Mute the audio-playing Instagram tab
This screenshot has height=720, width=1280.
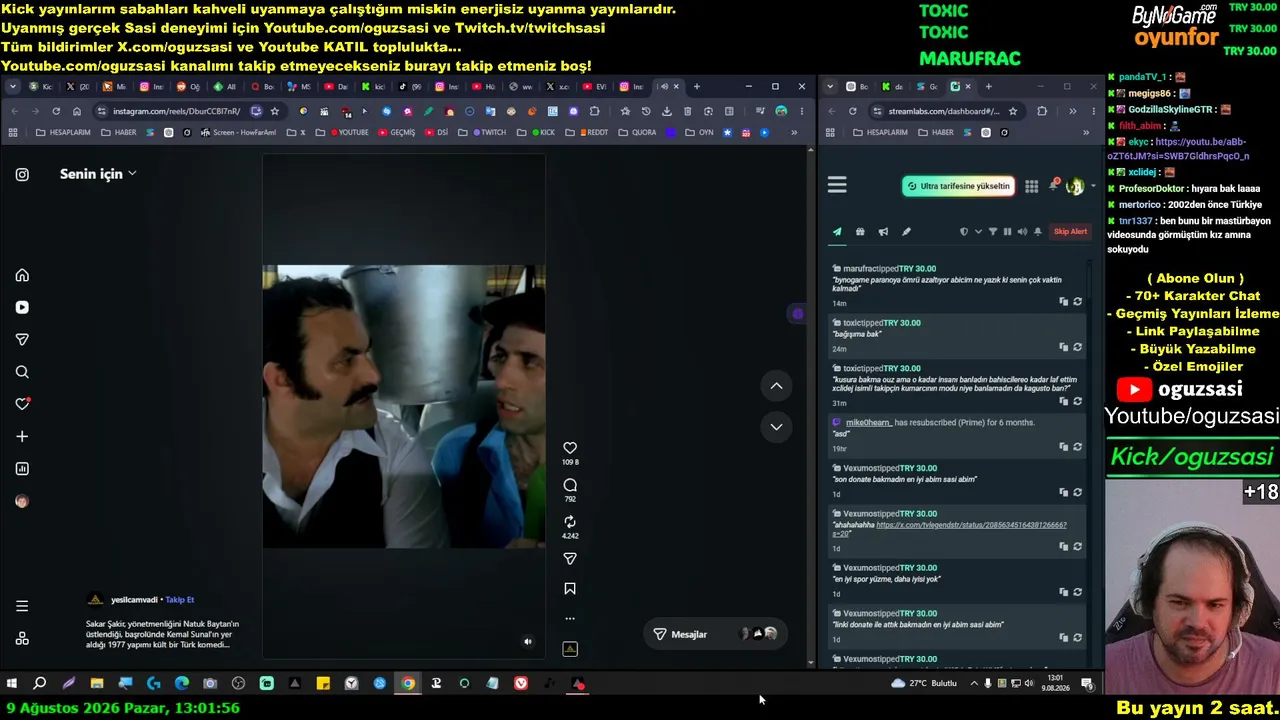(664, 87)
